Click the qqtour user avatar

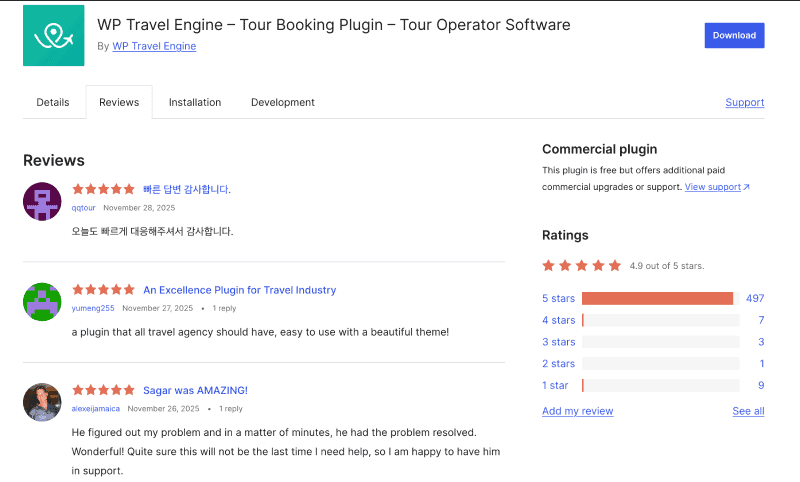(x=42, y=201)
